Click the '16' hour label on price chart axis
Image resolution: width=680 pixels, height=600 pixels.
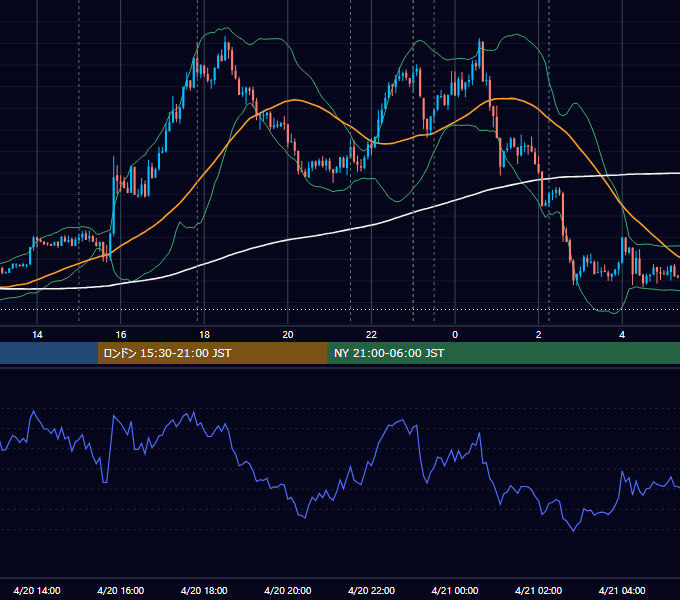[x=121, y=335]
